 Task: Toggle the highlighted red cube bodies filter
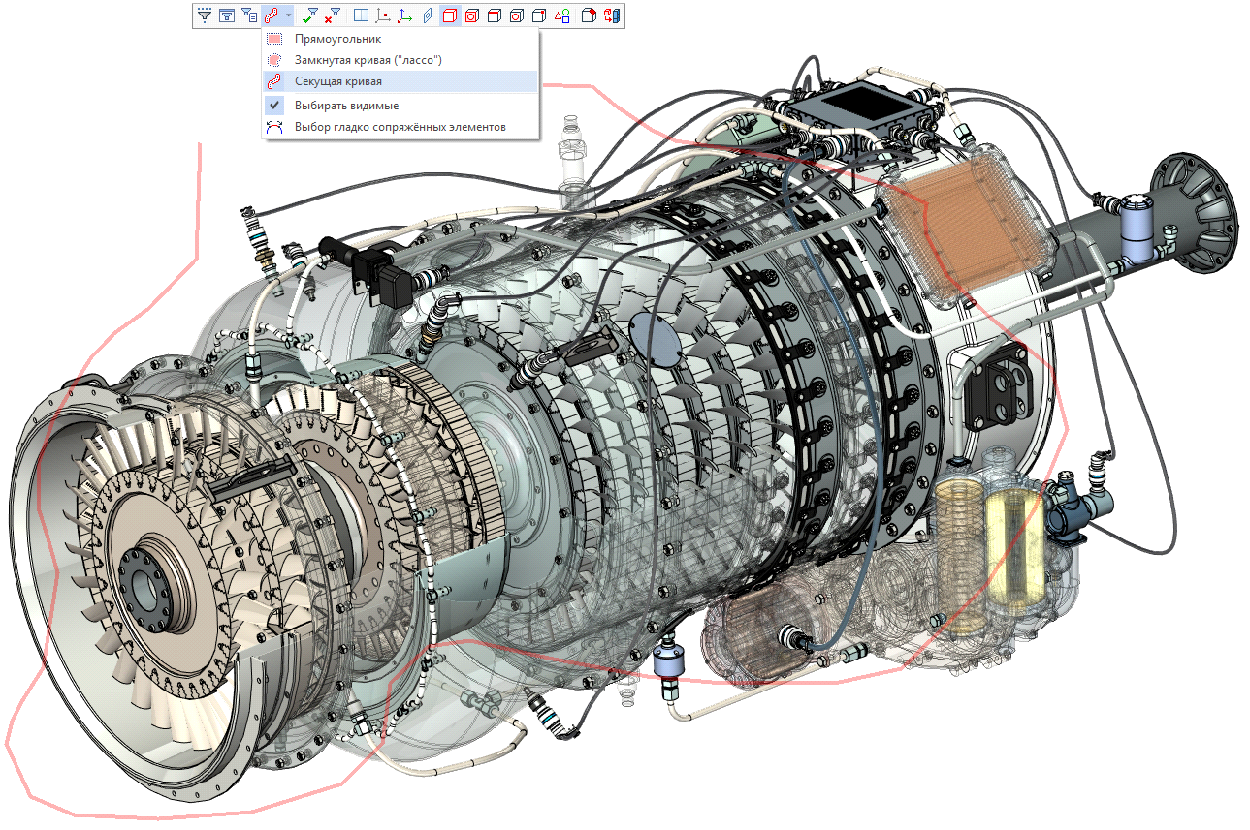[450, 15]
